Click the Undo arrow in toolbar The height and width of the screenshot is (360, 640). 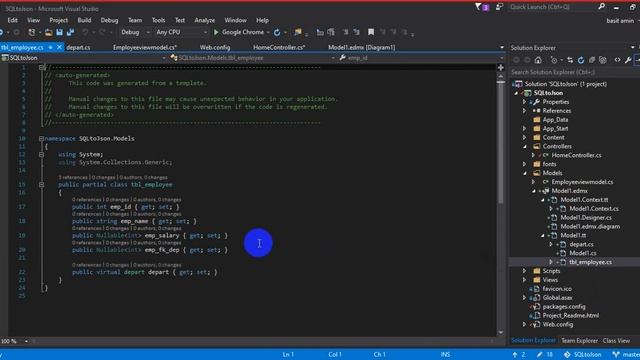pyautogui.click(x=85, y=32)
